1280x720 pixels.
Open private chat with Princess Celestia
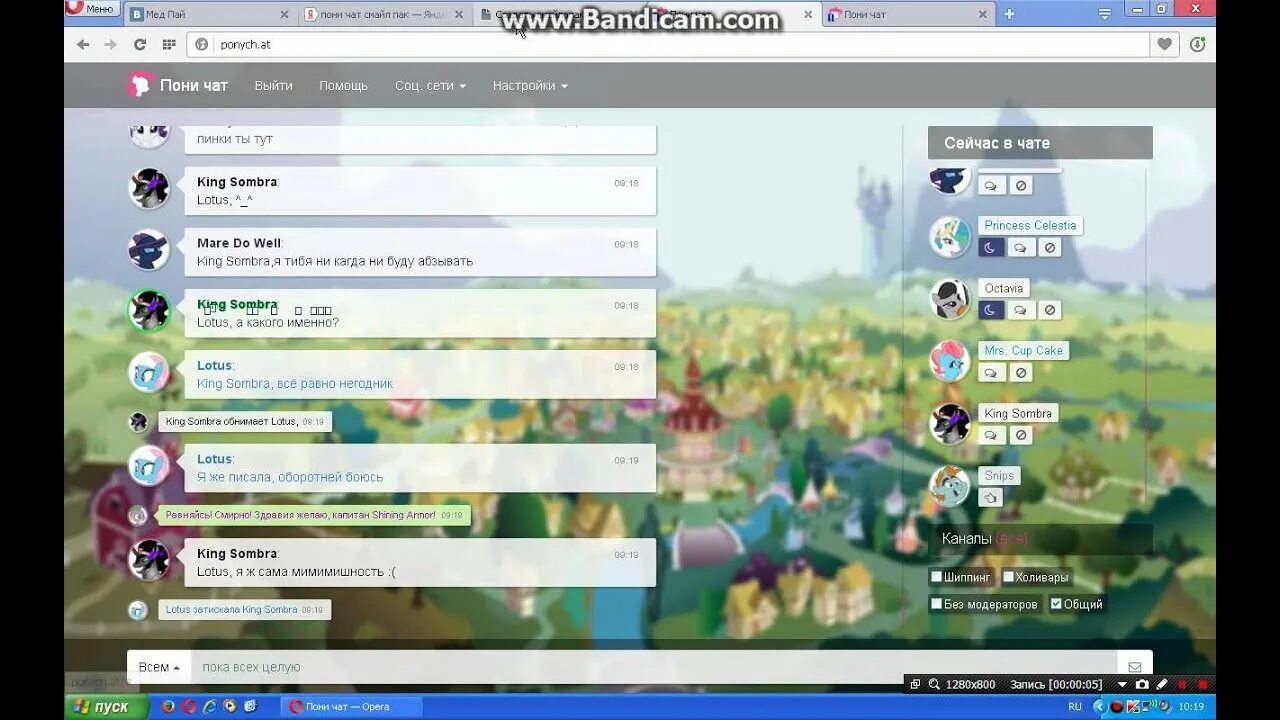pyautogui.click(x=1020, y=248)
